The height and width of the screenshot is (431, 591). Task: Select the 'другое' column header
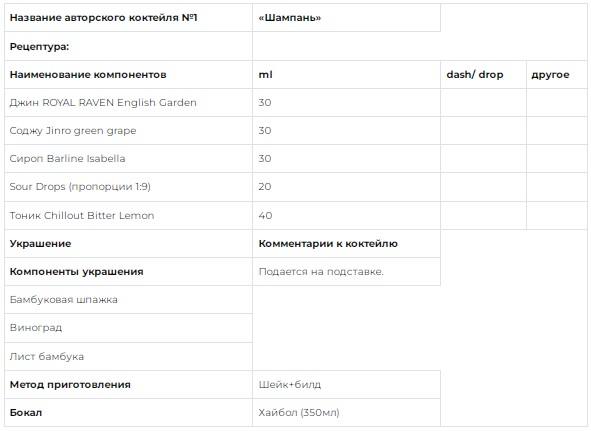557,75
